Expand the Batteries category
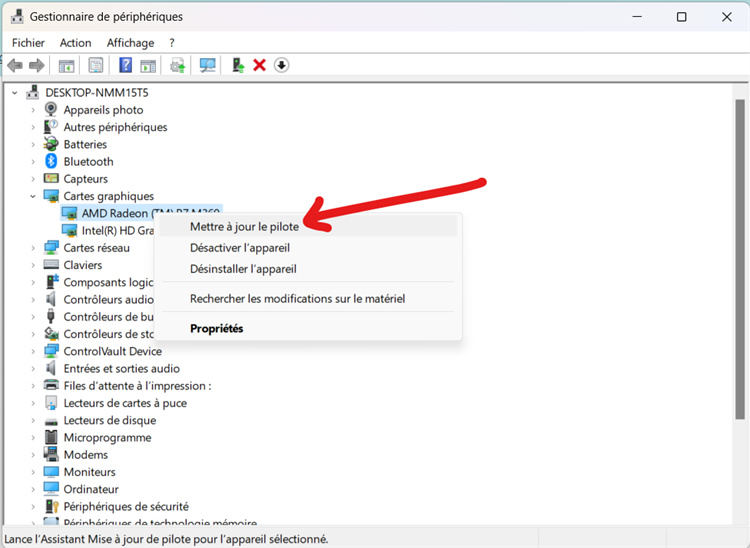Viewport: 750px width, 548px height. [x=33, y=145]
